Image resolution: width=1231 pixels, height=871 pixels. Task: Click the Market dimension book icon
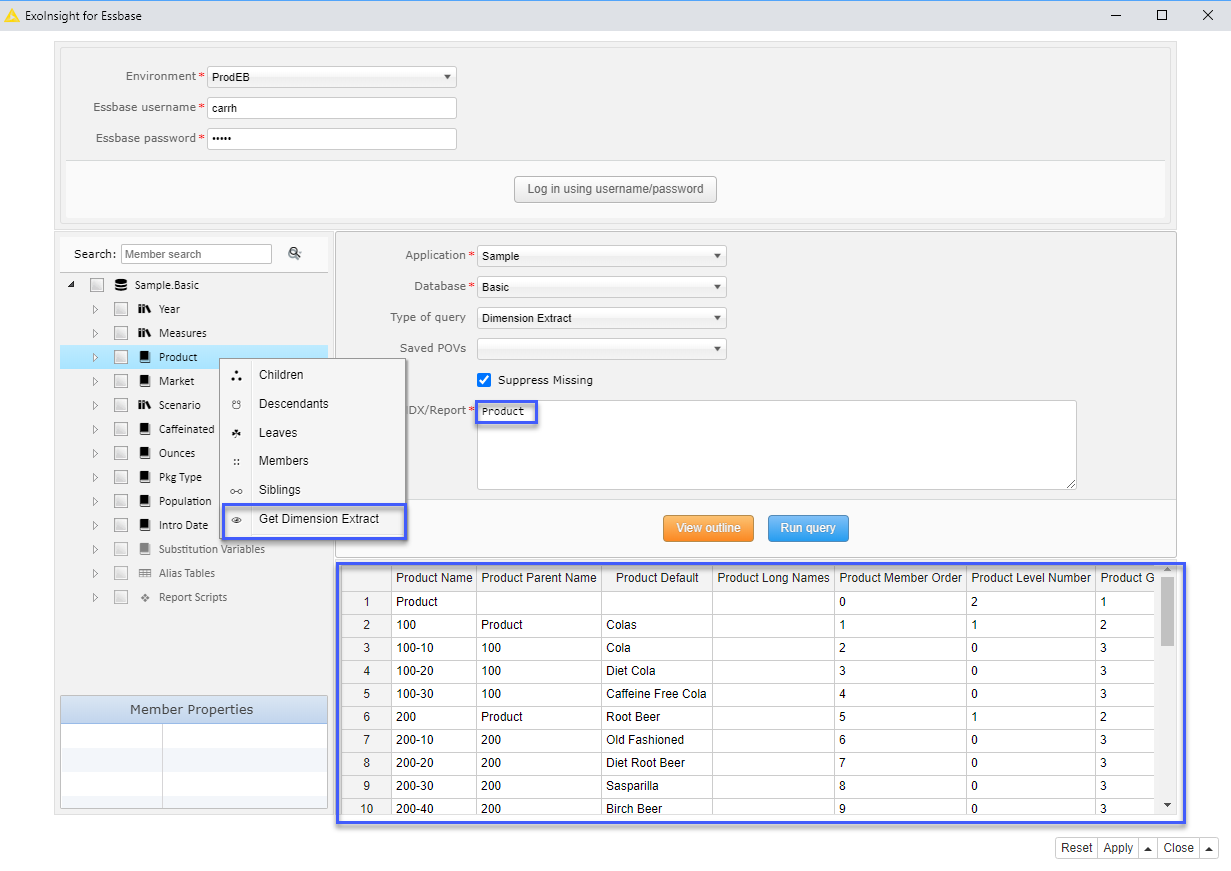click(x=145, y=381)
